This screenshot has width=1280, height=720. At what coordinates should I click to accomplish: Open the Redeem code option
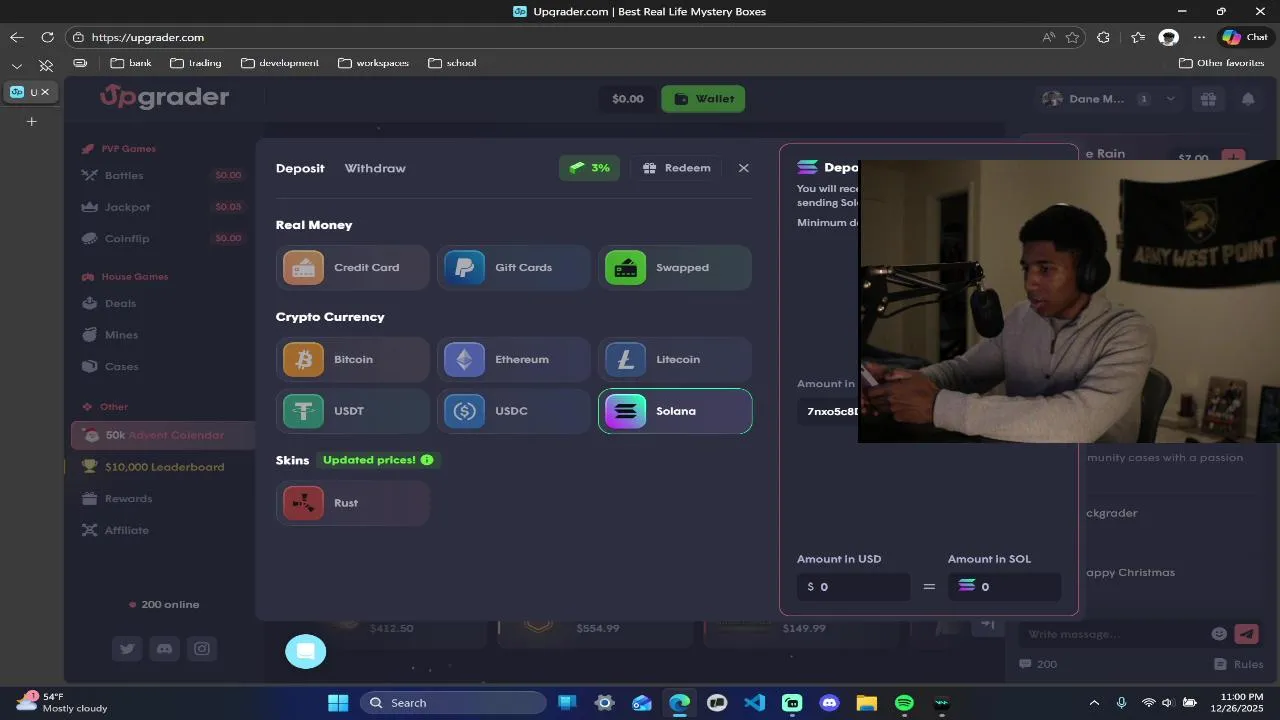pos(677,168)
